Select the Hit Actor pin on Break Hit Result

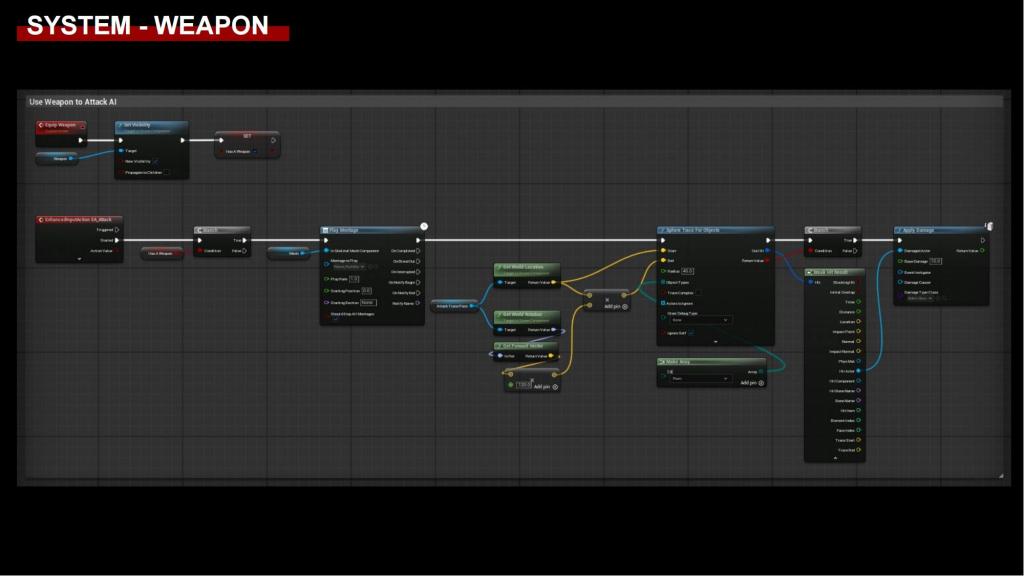pyautogui.click(x=859, y=371)
